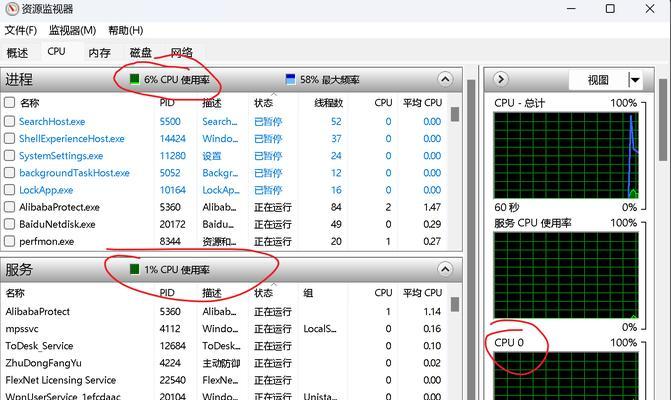Maximize the Resource Monitor window
The height and width of the screenshot is (400, 671).
click(610, 9)
